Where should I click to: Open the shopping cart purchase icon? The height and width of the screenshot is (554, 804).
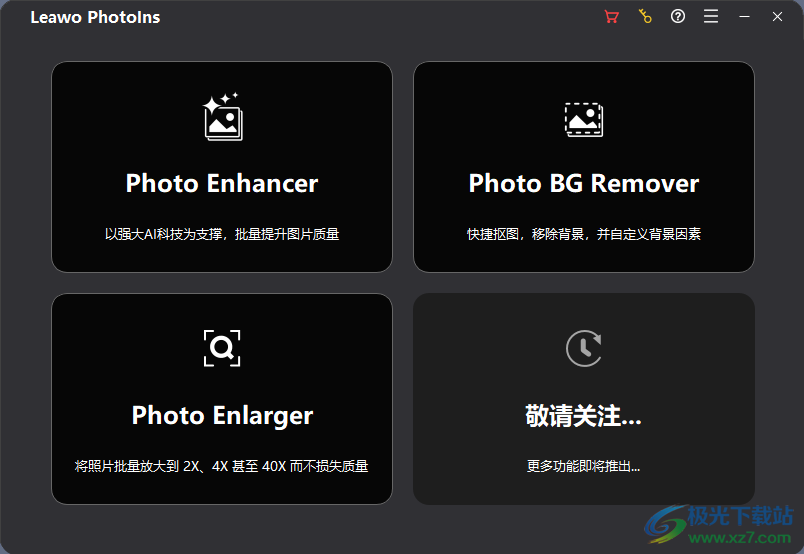[612, 17]
